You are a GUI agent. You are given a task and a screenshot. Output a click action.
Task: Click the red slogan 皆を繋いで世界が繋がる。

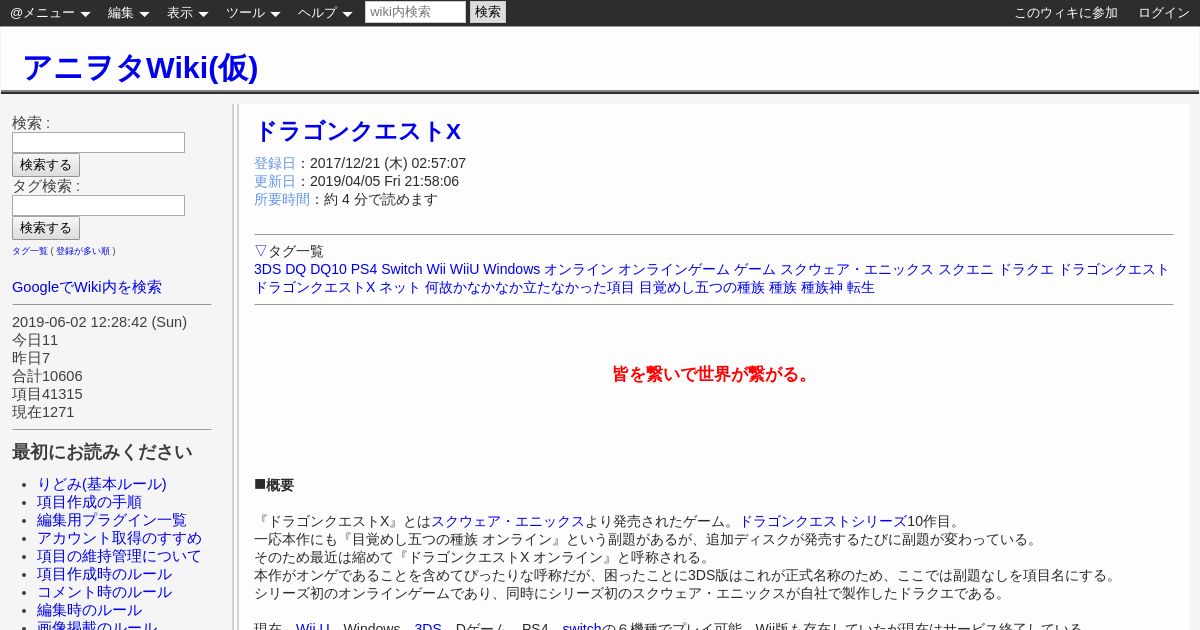click(x=713, y=374)
